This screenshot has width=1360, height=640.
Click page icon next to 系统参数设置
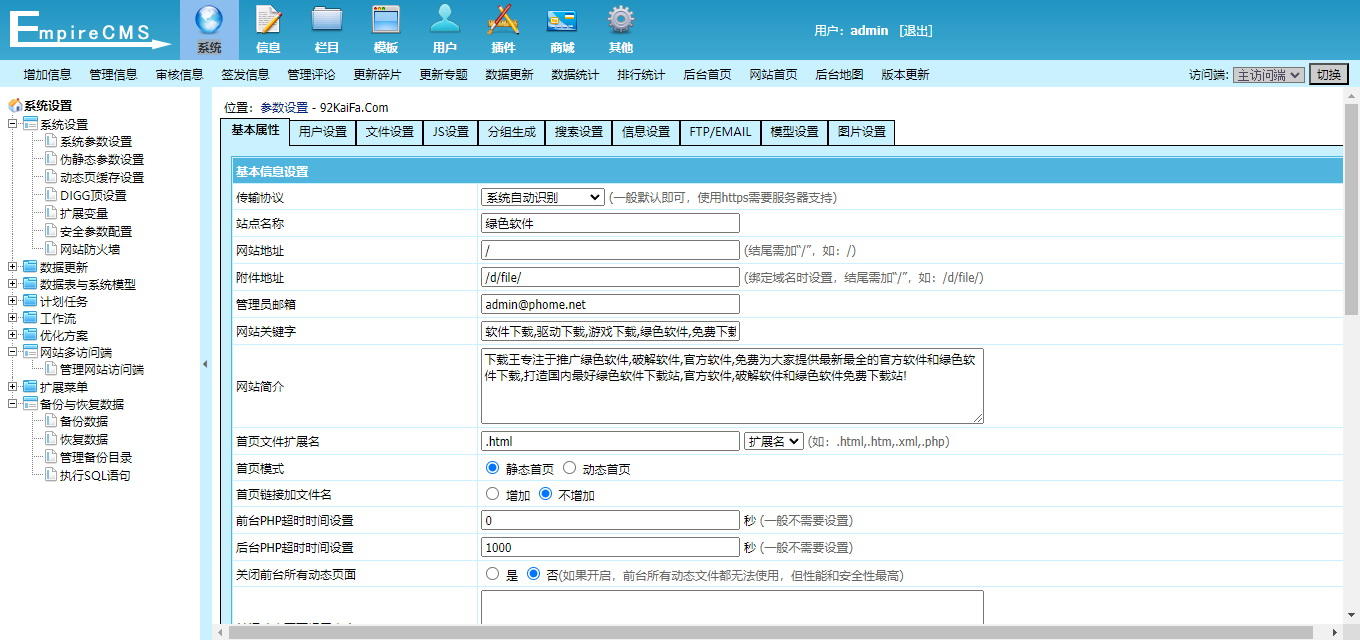(x=51, y=141)
